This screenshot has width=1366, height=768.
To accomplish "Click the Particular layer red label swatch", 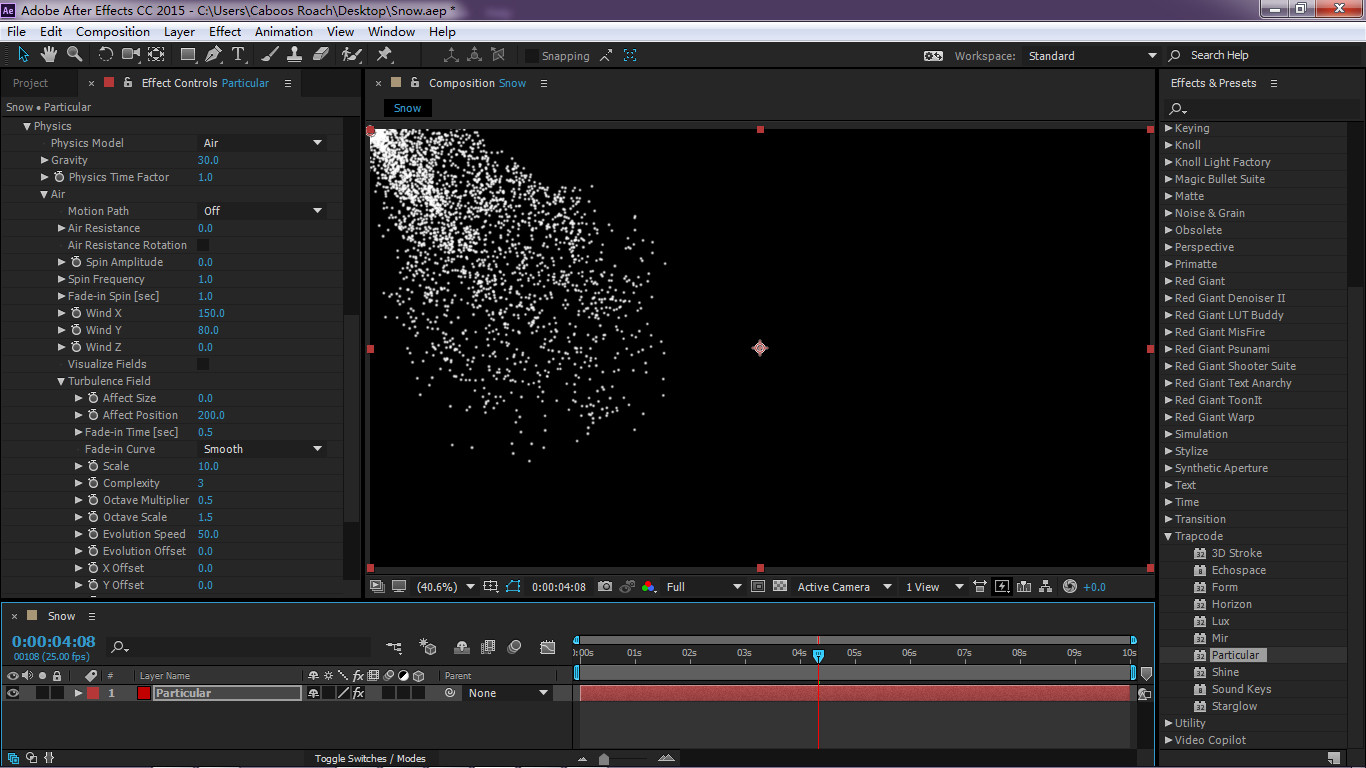I will (93, 693).
